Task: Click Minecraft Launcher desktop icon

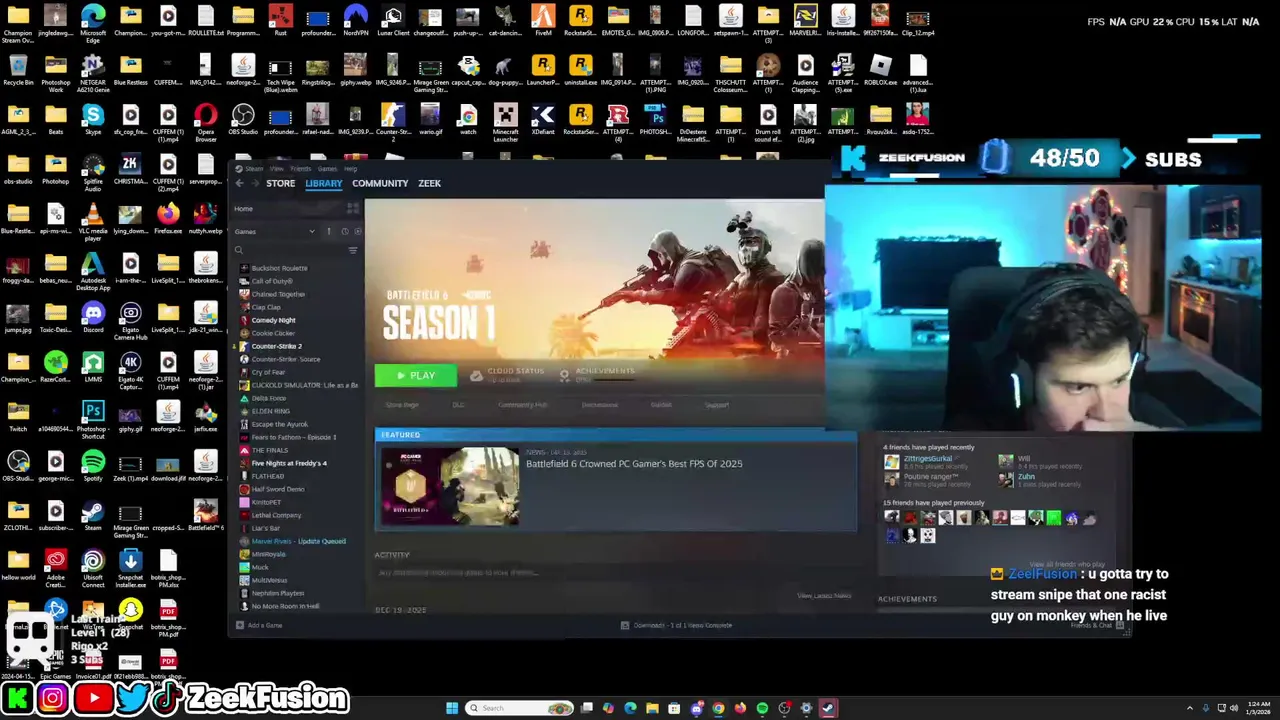Action: pyautogui.click(x=506, y=124)
